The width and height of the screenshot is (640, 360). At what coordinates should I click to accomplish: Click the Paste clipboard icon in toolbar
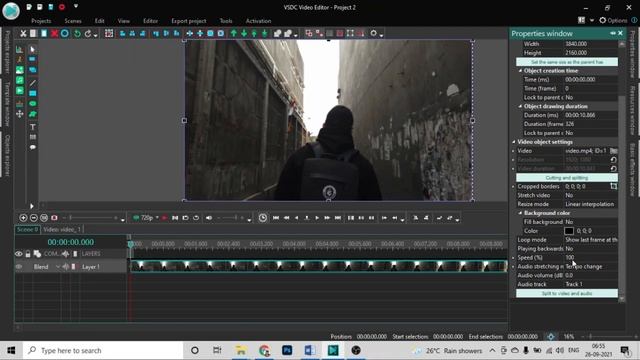tap(44, 33)
